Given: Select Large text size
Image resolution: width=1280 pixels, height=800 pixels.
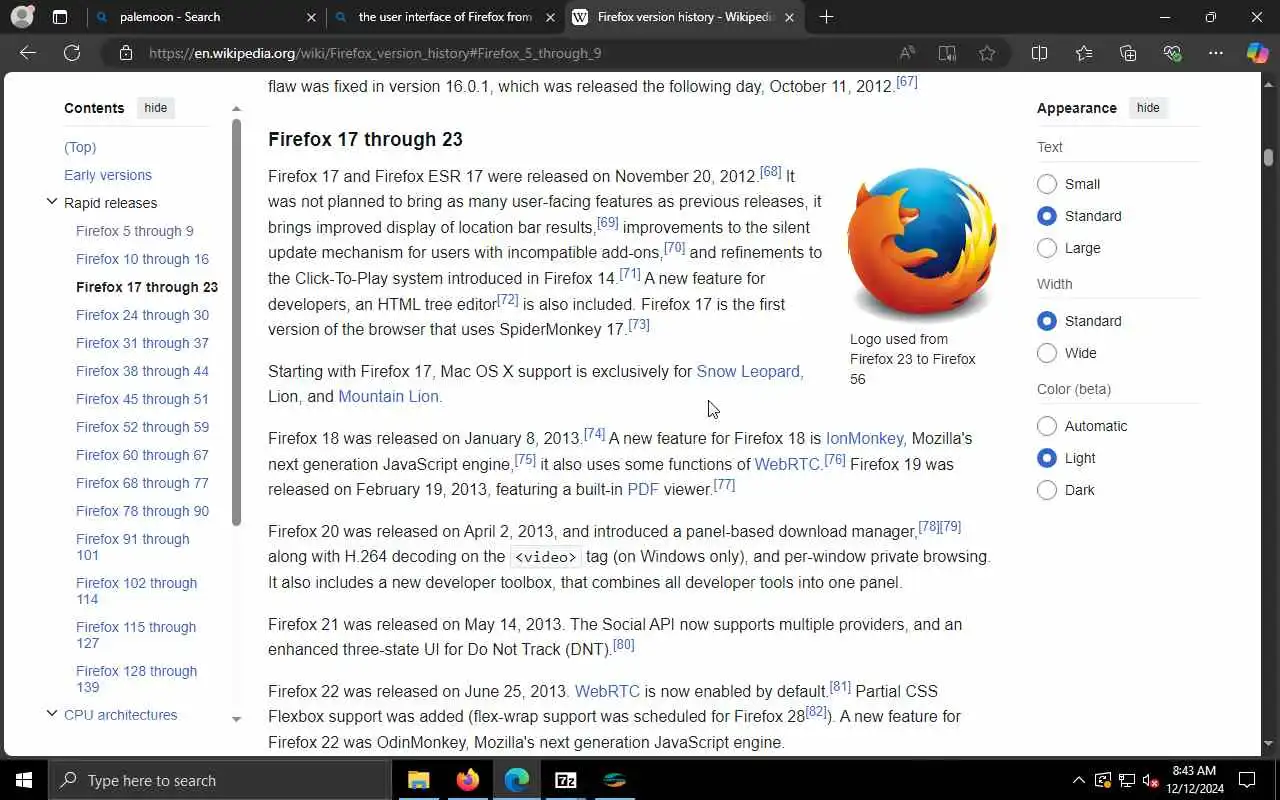Looking at the screenshot, I should pyautogui.click(x=1047, y=248).
